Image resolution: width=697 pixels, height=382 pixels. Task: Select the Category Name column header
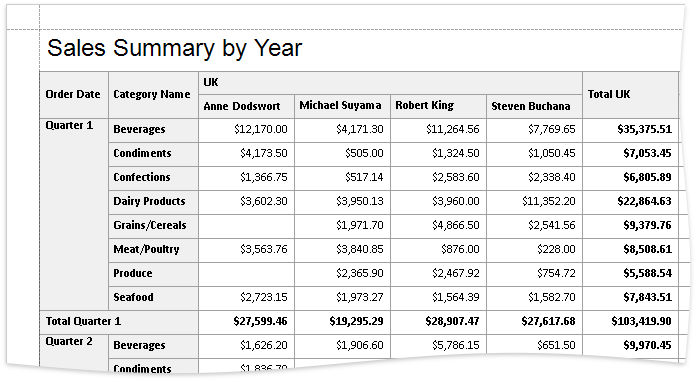[153, 95]
